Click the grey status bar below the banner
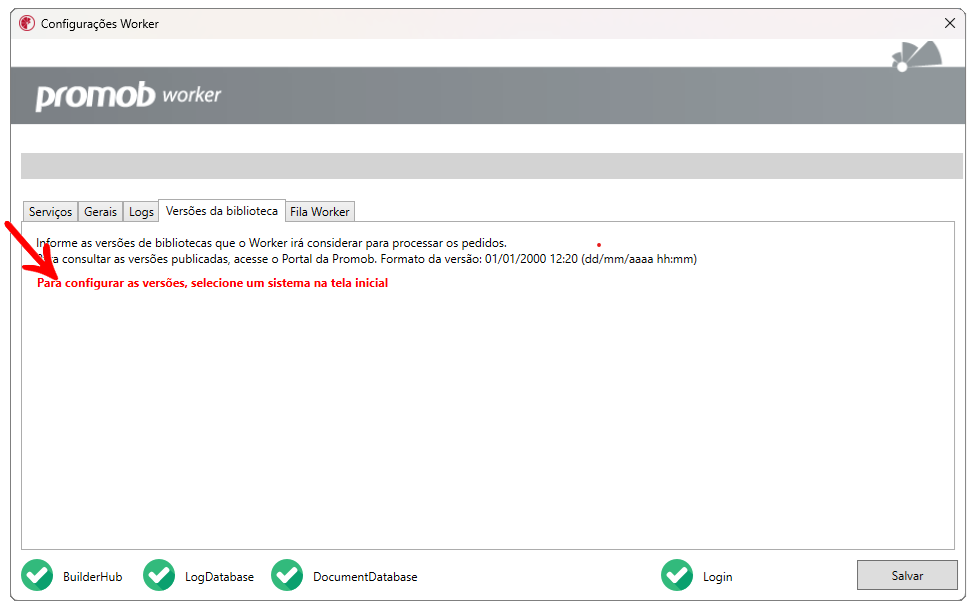Viewport: 973px width, 610px height. [492, 166]
